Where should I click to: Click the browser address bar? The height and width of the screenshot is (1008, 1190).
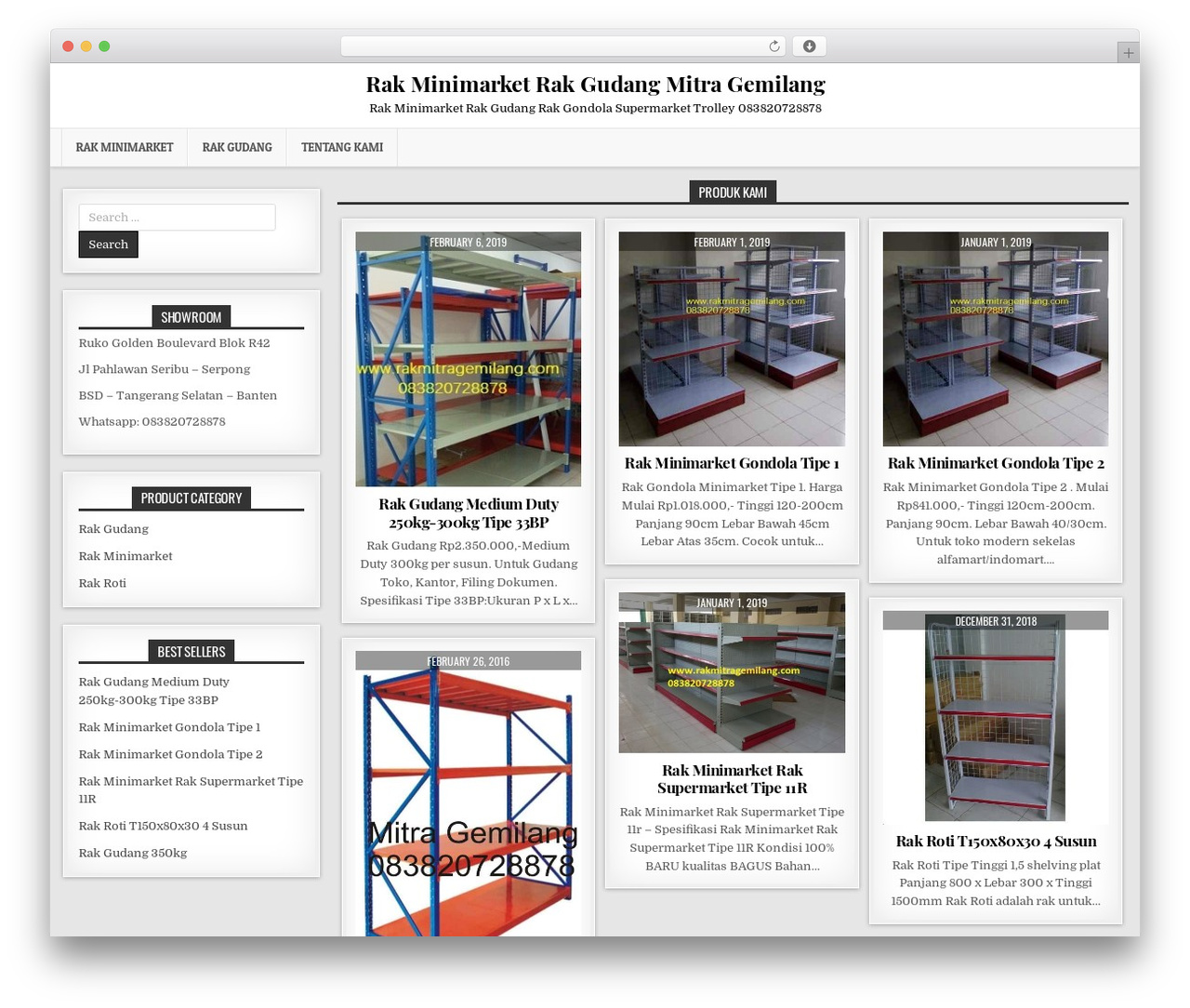click(x=562, y=46)
